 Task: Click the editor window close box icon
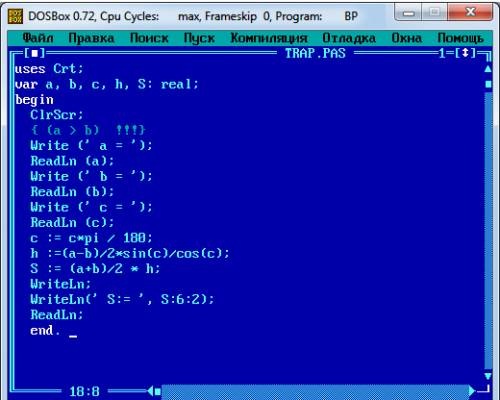(x=34, y=53)
